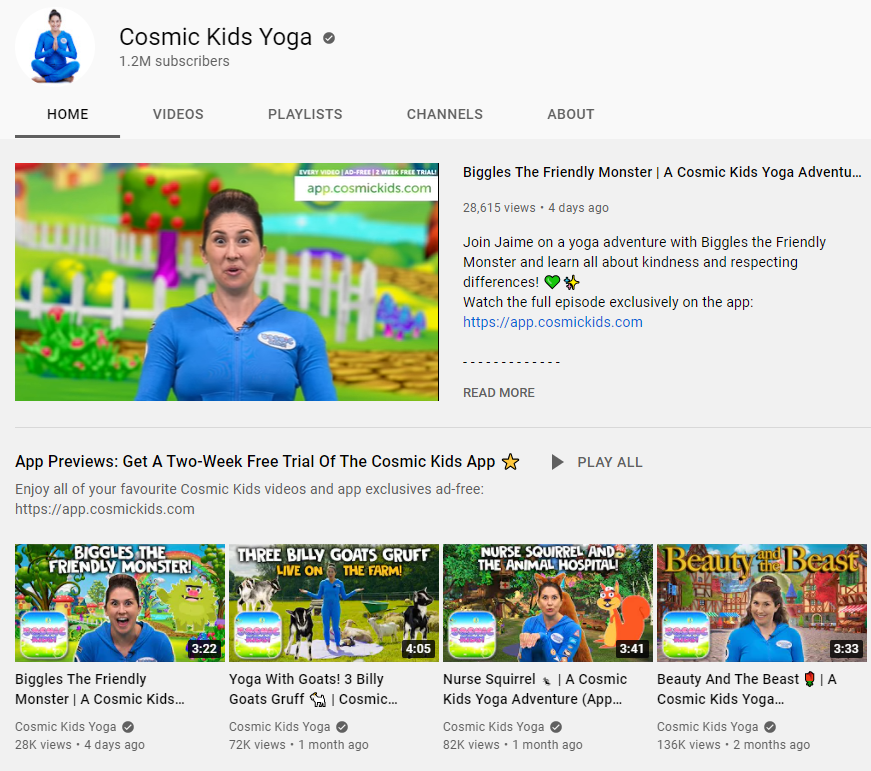Click channel name under Nurse Squirrel card
This screenshot has width=871, height=771.
pos(493,727)
